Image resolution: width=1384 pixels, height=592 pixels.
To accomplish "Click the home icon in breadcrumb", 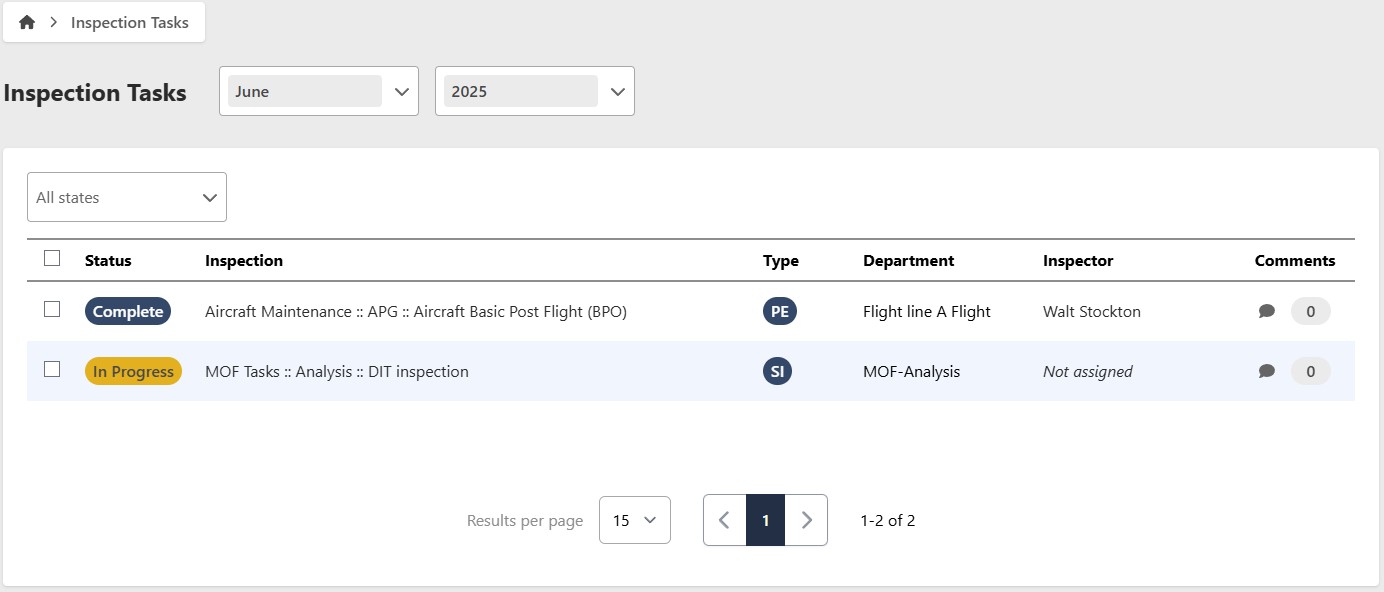I will coord(27,22).
